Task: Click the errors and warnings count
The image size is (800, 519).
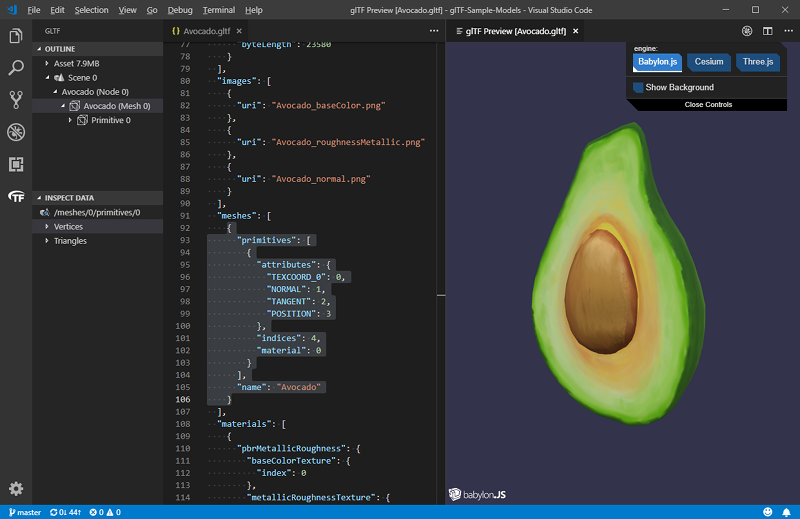Action: pos(105,512)
